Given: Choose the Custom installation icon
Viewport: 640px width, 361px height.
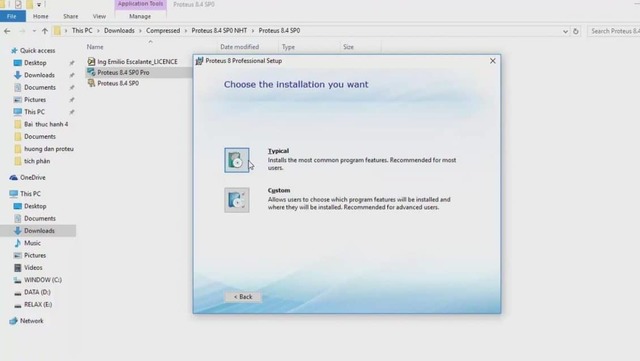Looking at the screenshot, I should point(236,200).
